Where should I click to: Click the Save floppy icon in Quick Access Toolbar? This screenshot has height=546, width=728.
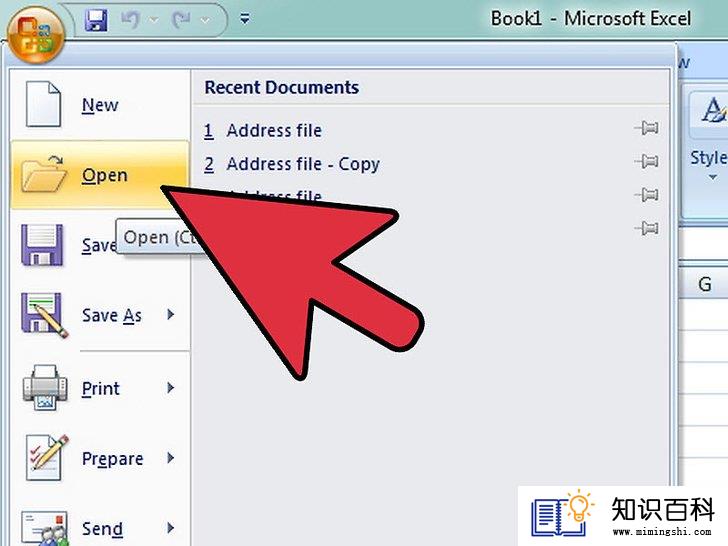(97, 20)
